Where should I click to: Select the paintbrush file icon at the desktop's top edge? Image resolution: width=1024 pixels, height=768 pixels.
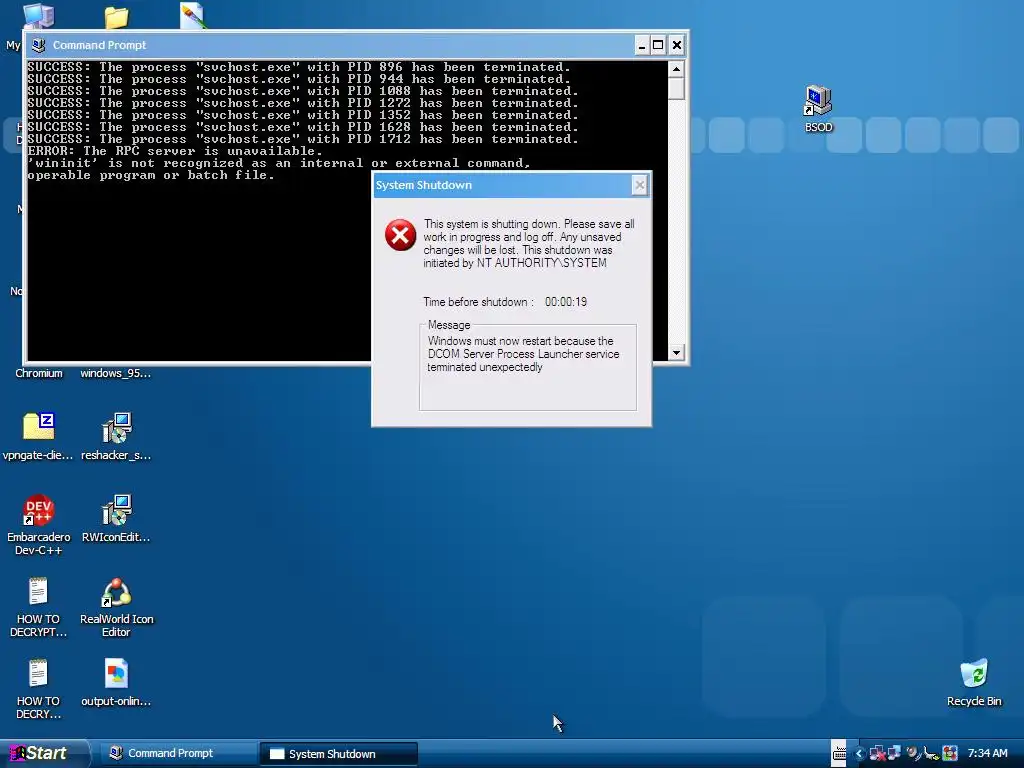(x=193, y=15)
